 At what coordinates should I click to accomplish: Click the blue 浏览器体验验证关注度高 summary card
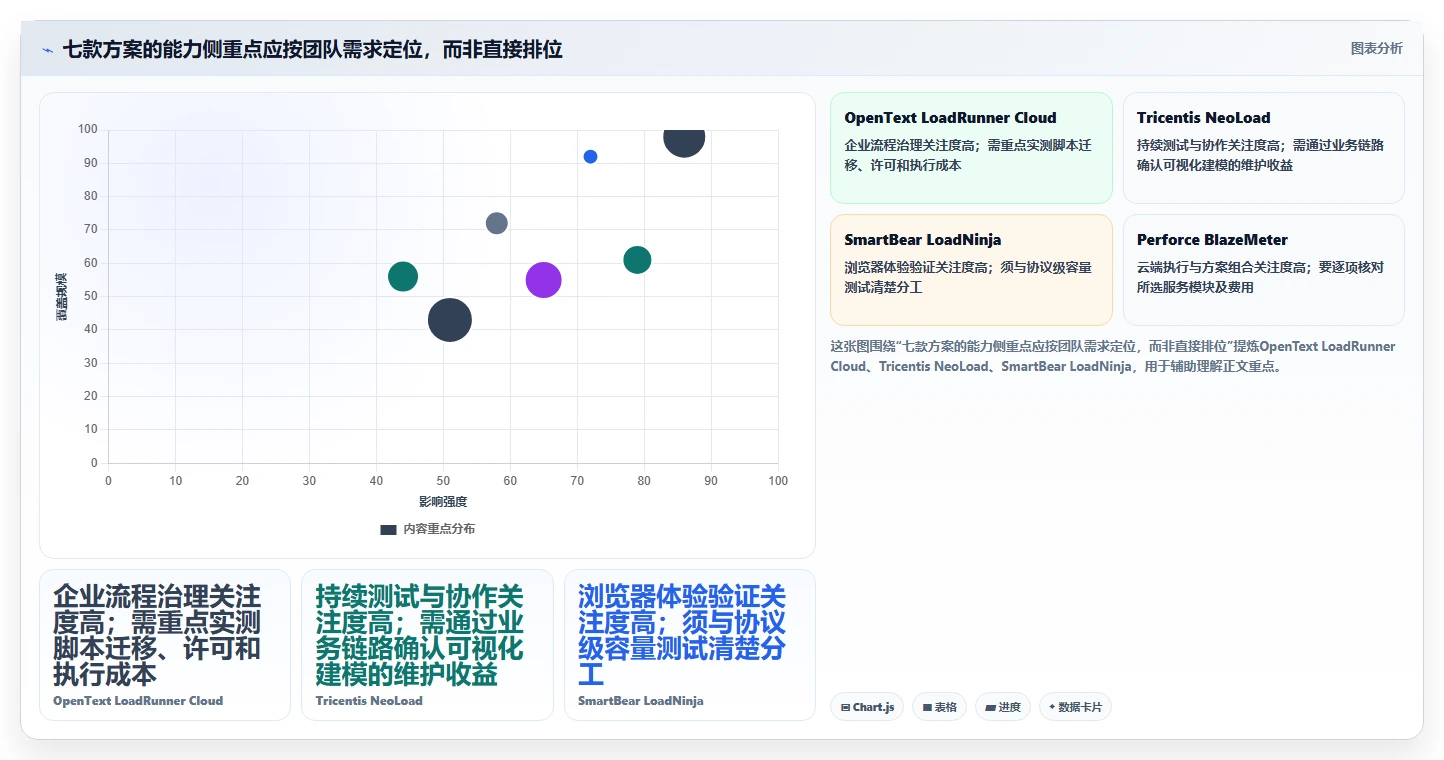coord(690,645)
